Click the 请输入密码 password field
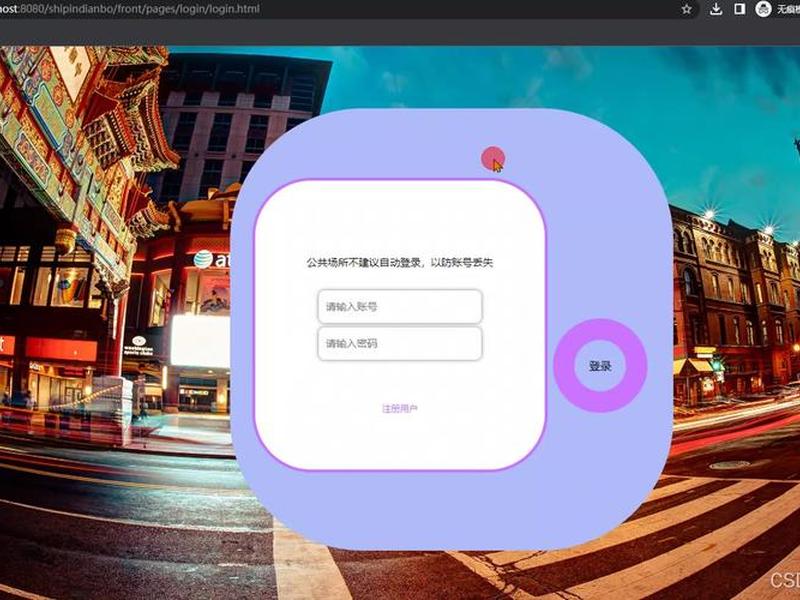The height and width of the screenshot is (600, 800). click(x=399, y=343)
